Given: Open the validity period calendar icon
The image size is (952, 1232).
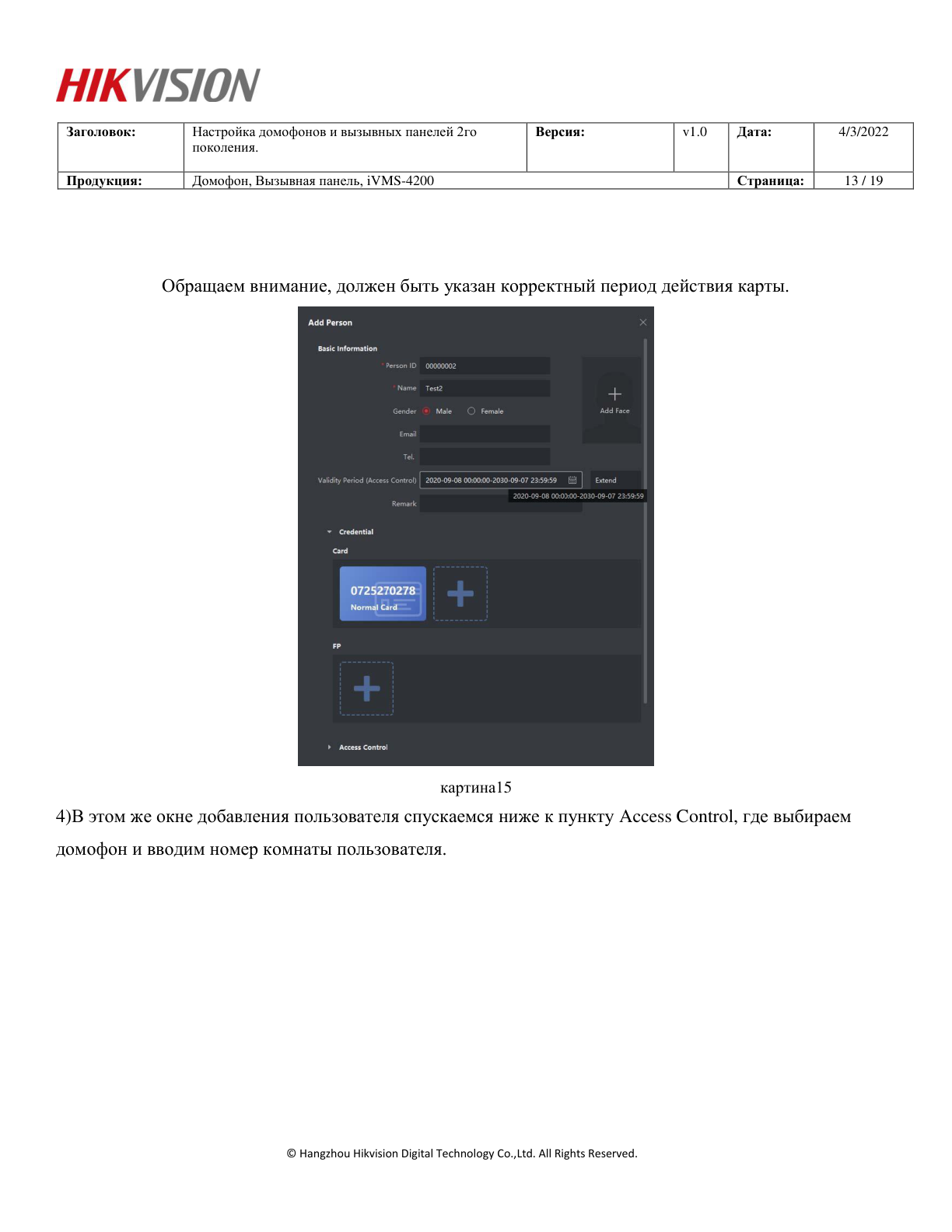Looking at the screenshot, I should pyautogui.click(x=572, y=480).
